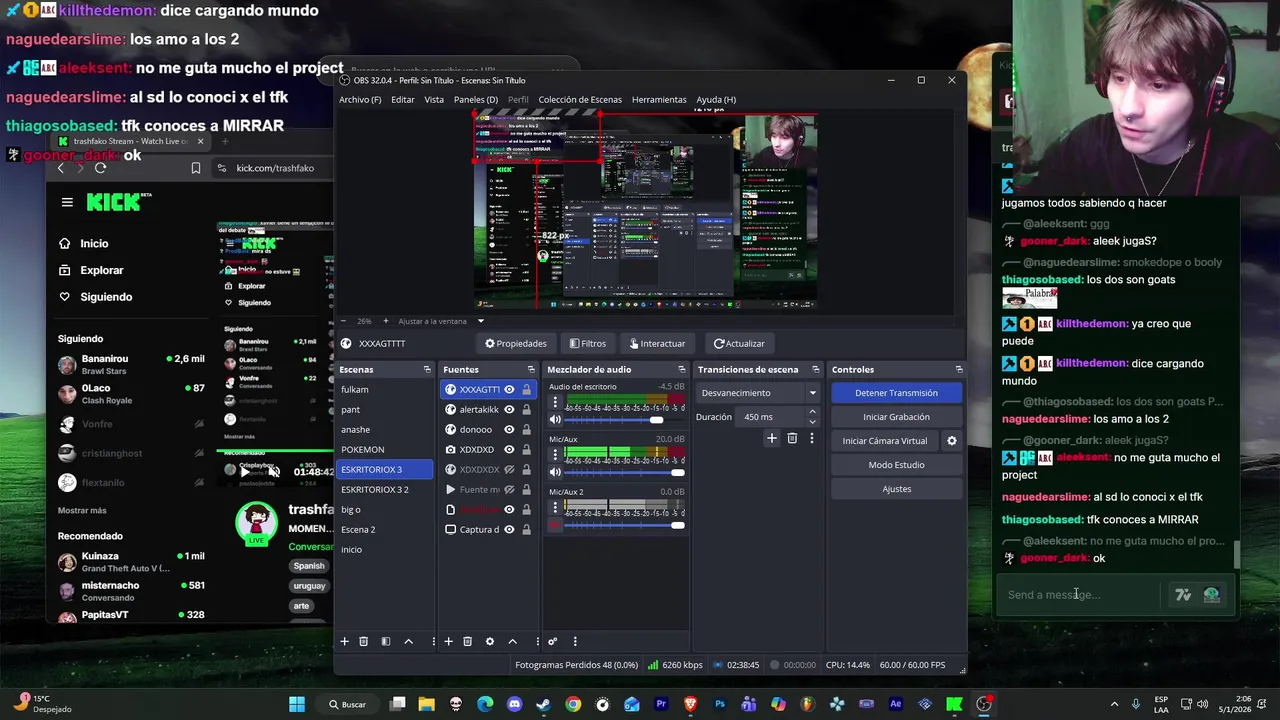This screenshot has width=1280, height=720.
Task: Open Editar menu in OBS
Action: pos(403,100)
